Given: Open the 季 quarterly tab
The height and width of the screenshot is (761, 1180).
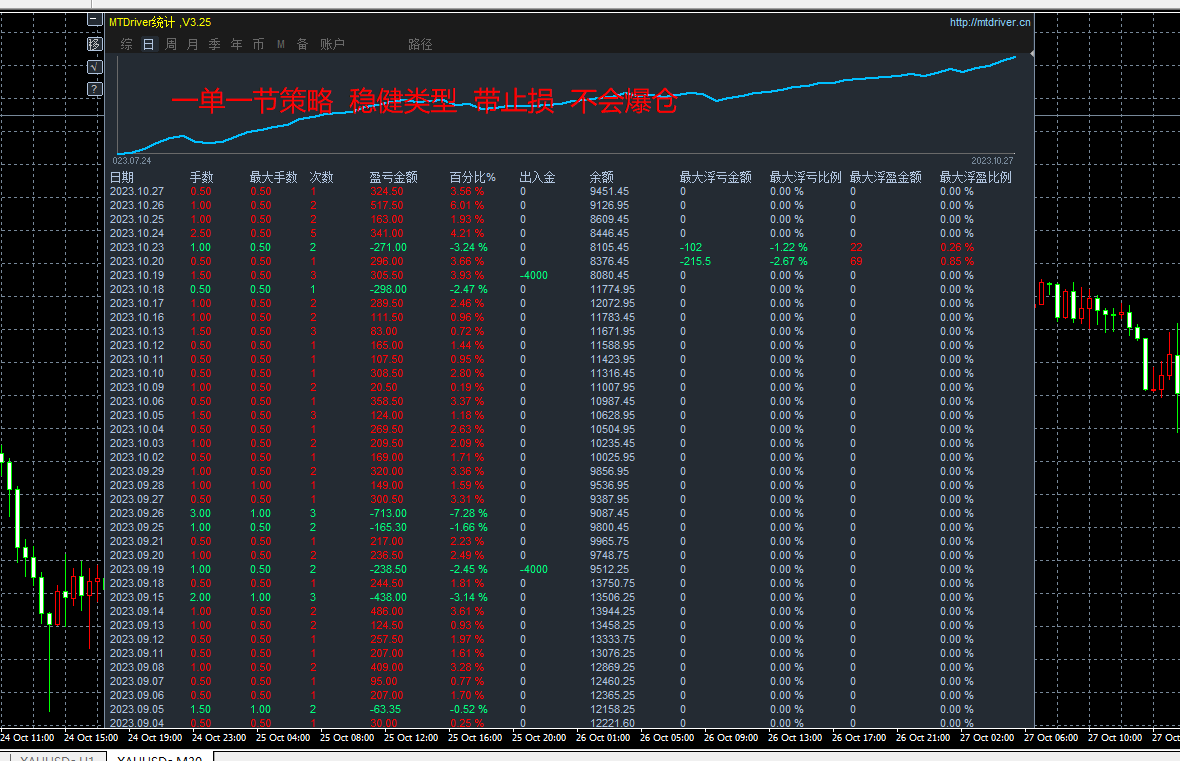Looking at the screenshot, I should coord(214,44).
